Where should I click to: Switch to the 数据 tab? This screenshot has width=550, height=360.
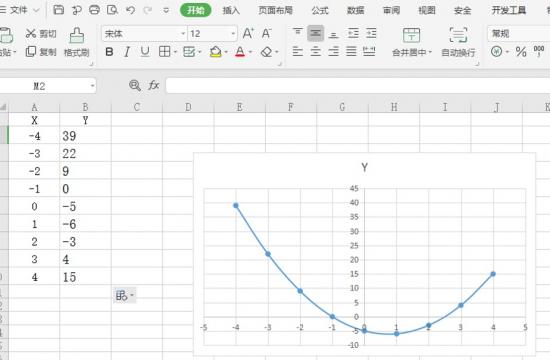[355, 10]
